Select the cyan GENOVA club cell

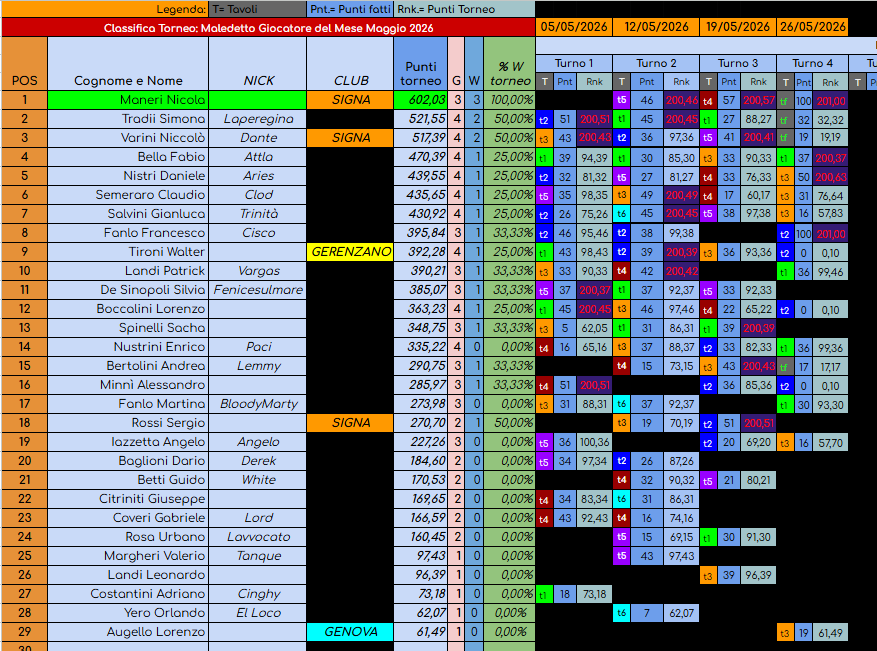coord(350,633)
